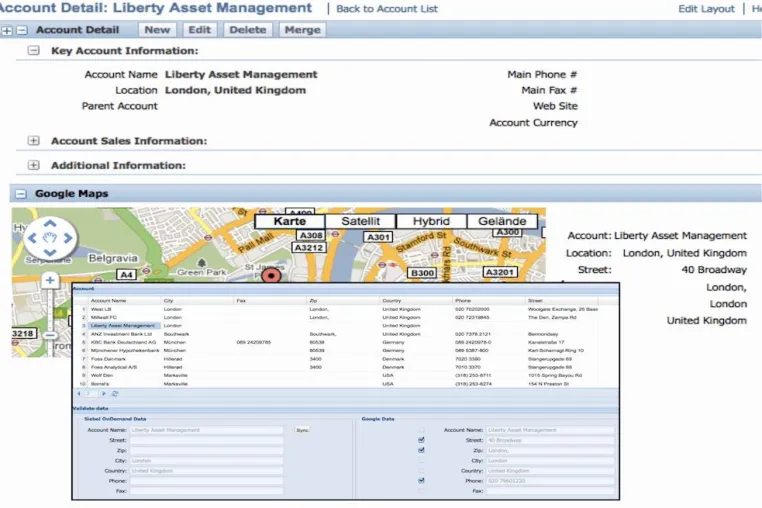Tick the Google Data Country checkbox
This screenshot has height=508, width=762.
421,471
